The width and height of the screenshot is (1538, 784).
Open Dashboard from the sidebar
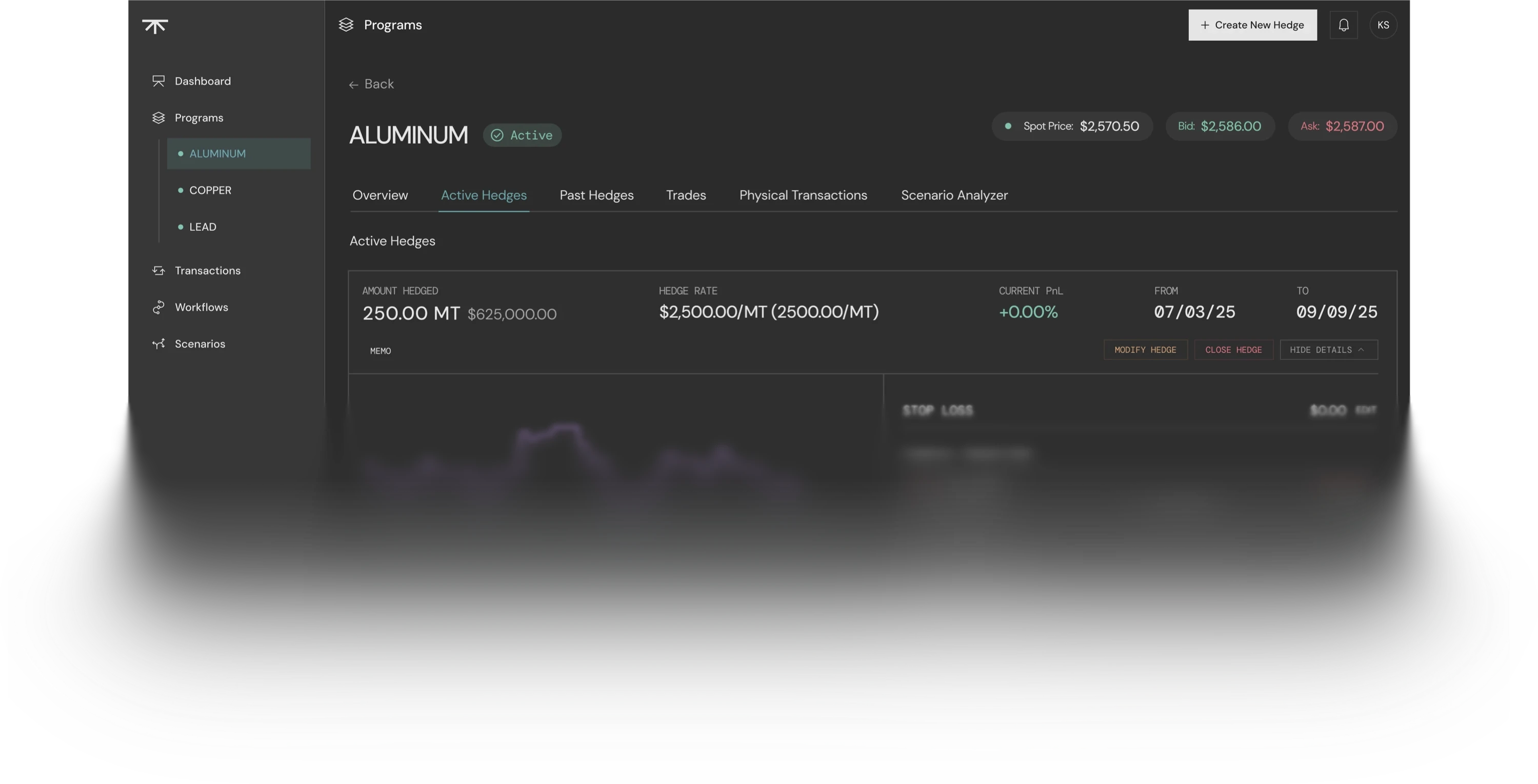coord(203,81)
